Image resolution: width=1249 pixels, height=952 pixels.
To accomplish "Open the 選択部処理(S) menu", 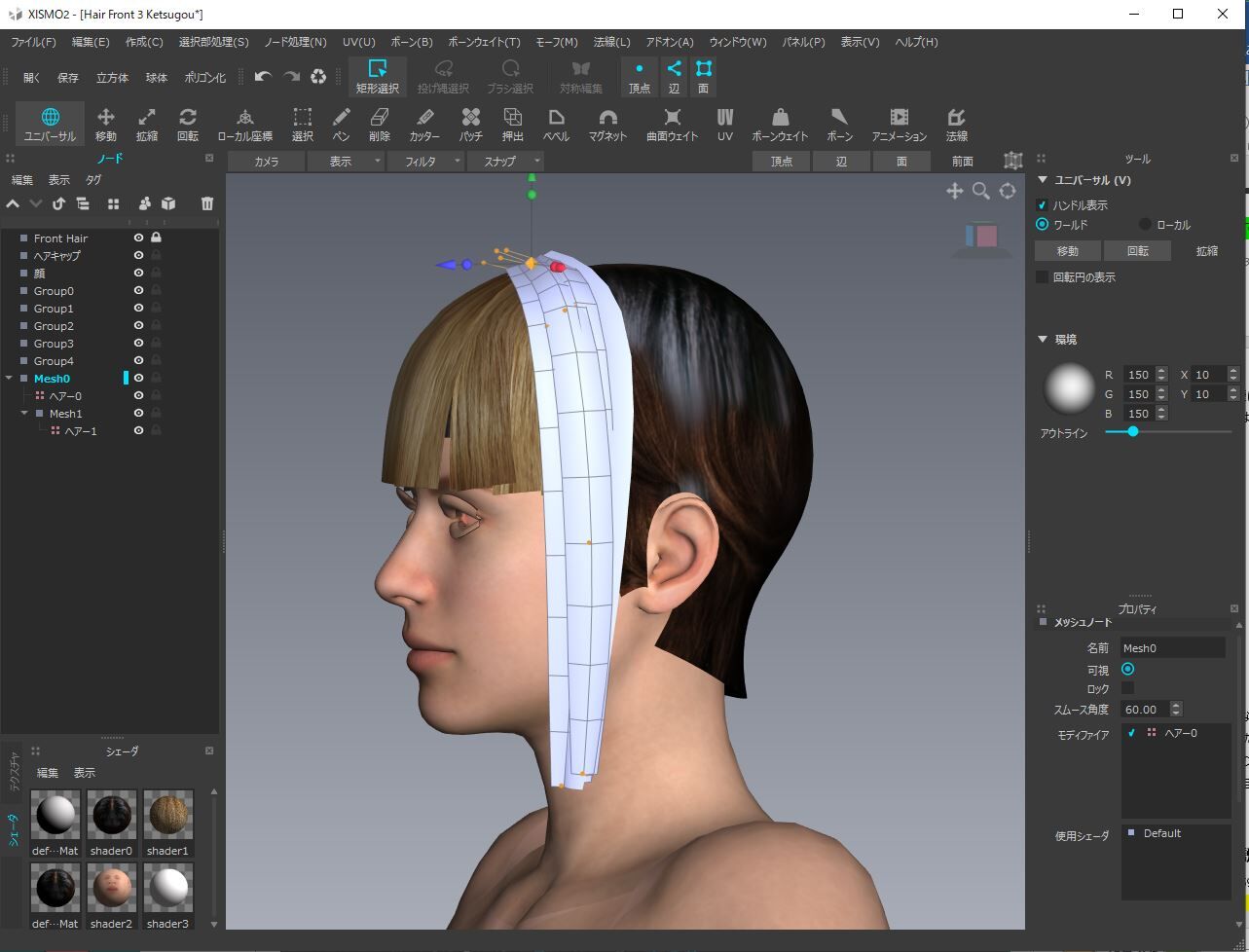I will pyautogui.click(x=213, y=42).
